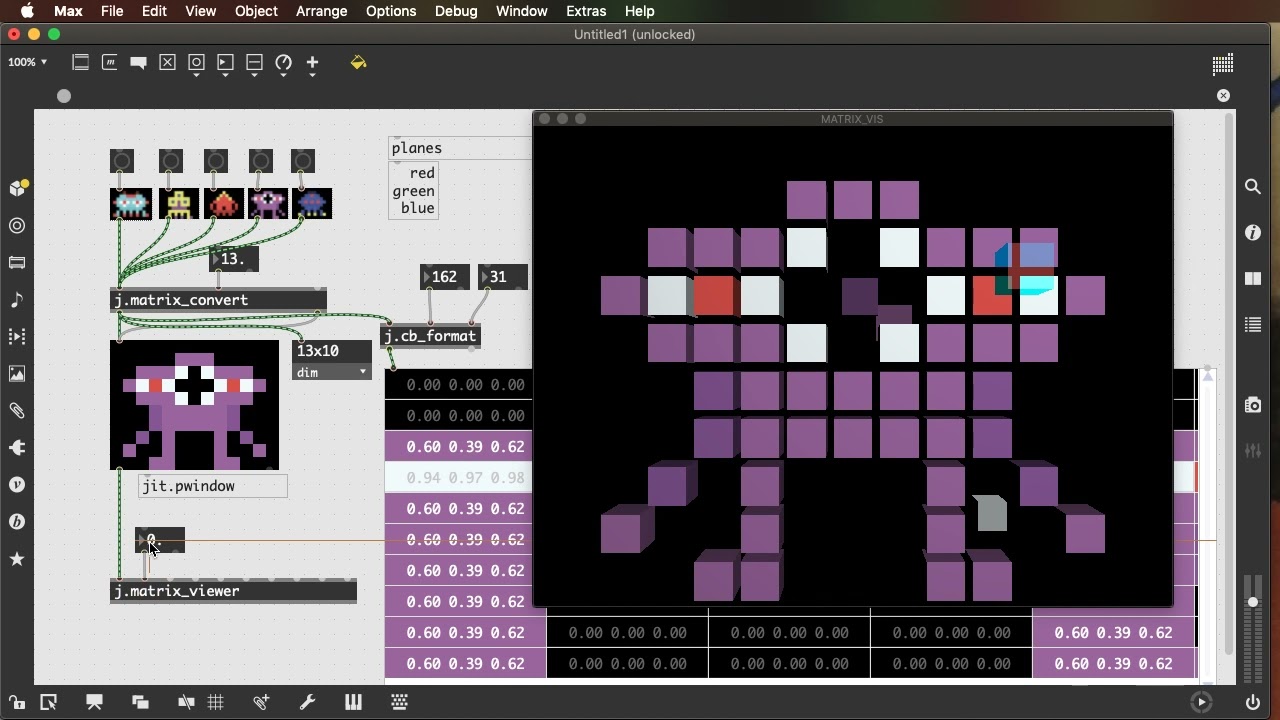Click the 13x10 message box
The width and height of the screenshot is (1280, 720).
(332, 351)
